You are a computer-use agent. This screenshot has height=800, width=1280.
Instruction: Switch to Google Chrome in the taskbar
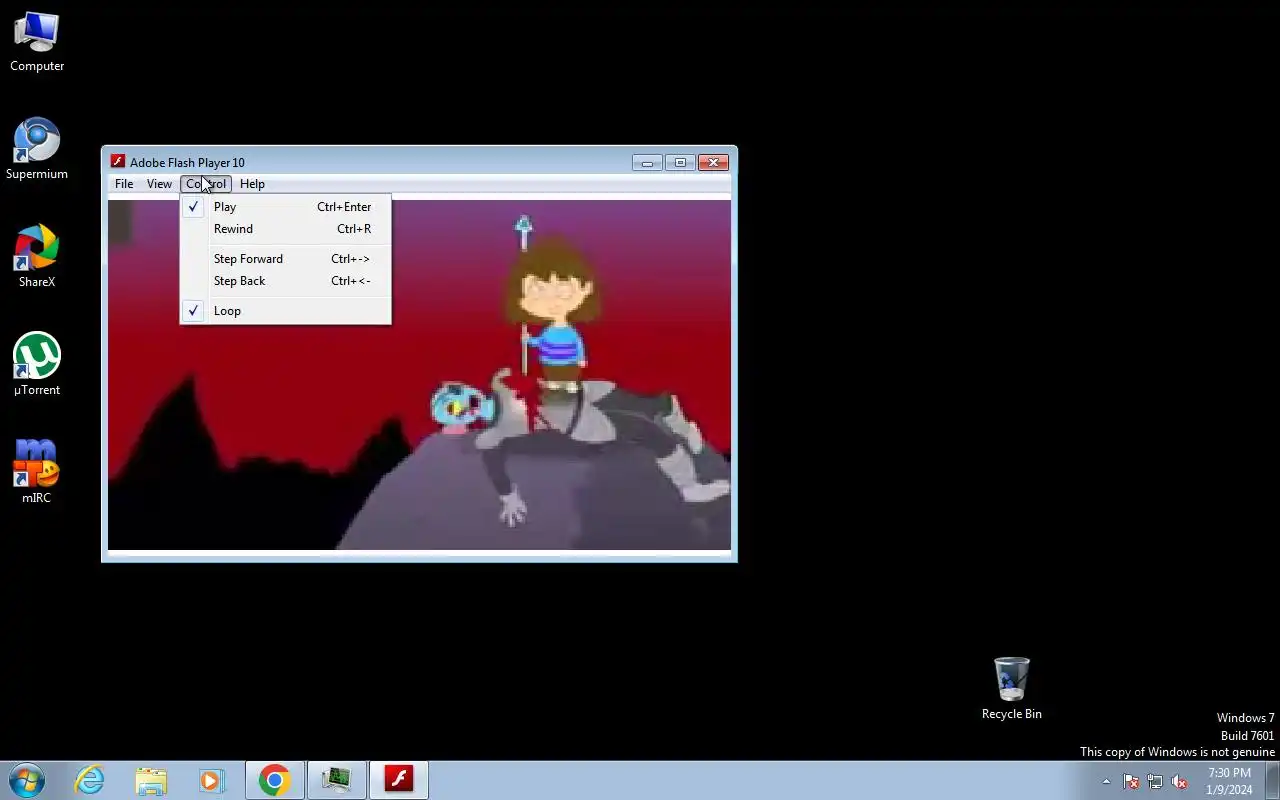[275, 780]
